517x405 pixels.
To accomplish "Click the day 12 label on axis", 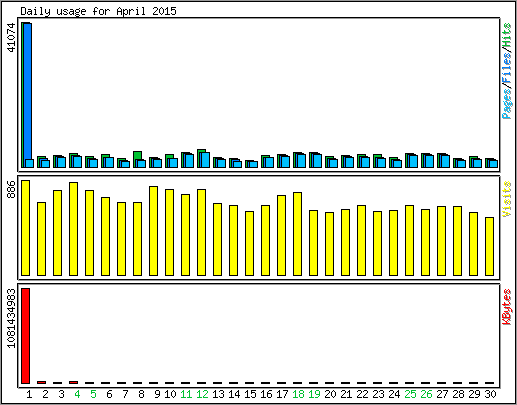I will (x=202, y=394).
